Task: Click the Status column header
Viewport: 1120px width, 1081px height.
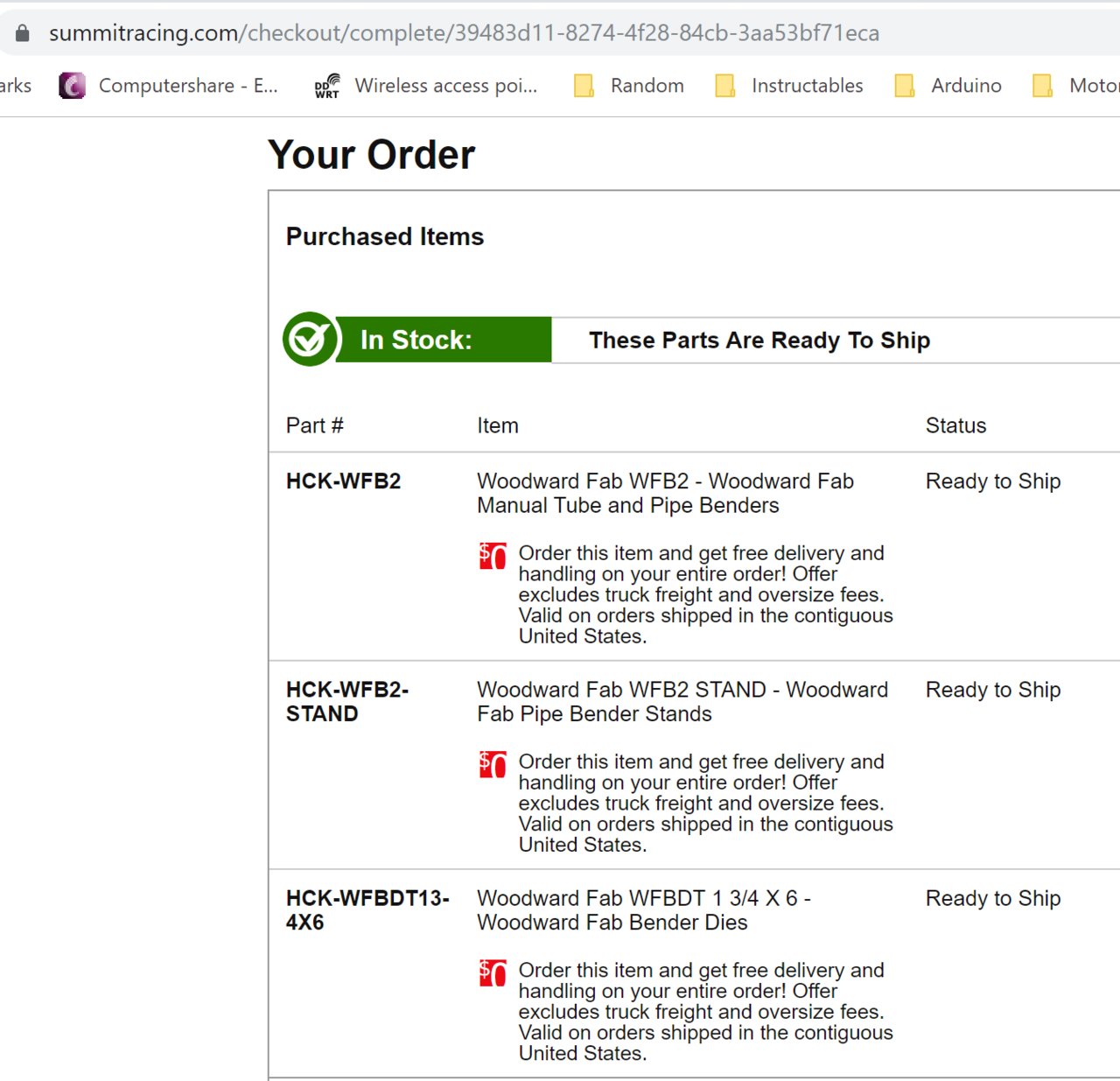Action: tap(955, 425)
